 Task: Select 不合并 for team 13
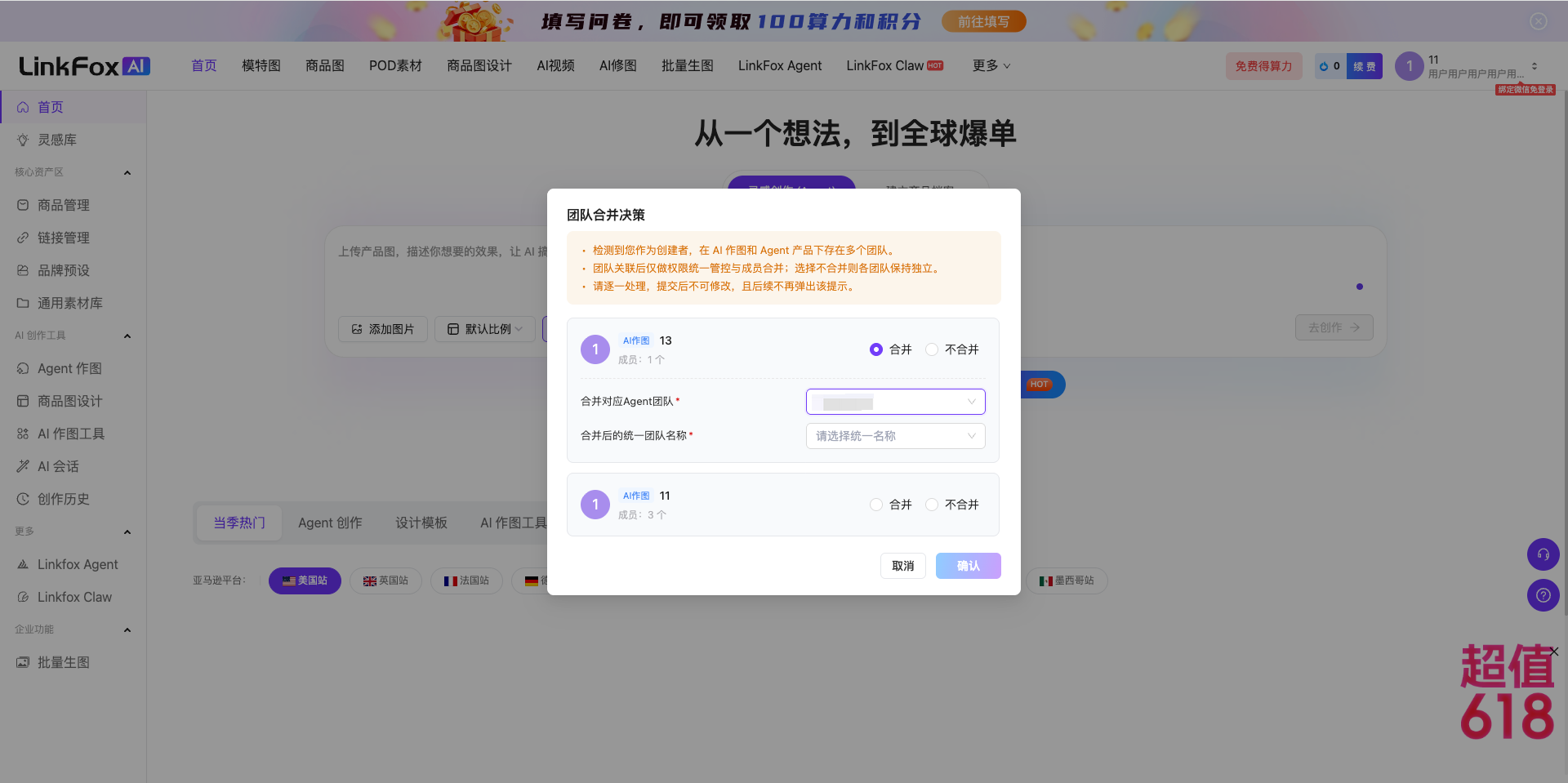point(932,349)
